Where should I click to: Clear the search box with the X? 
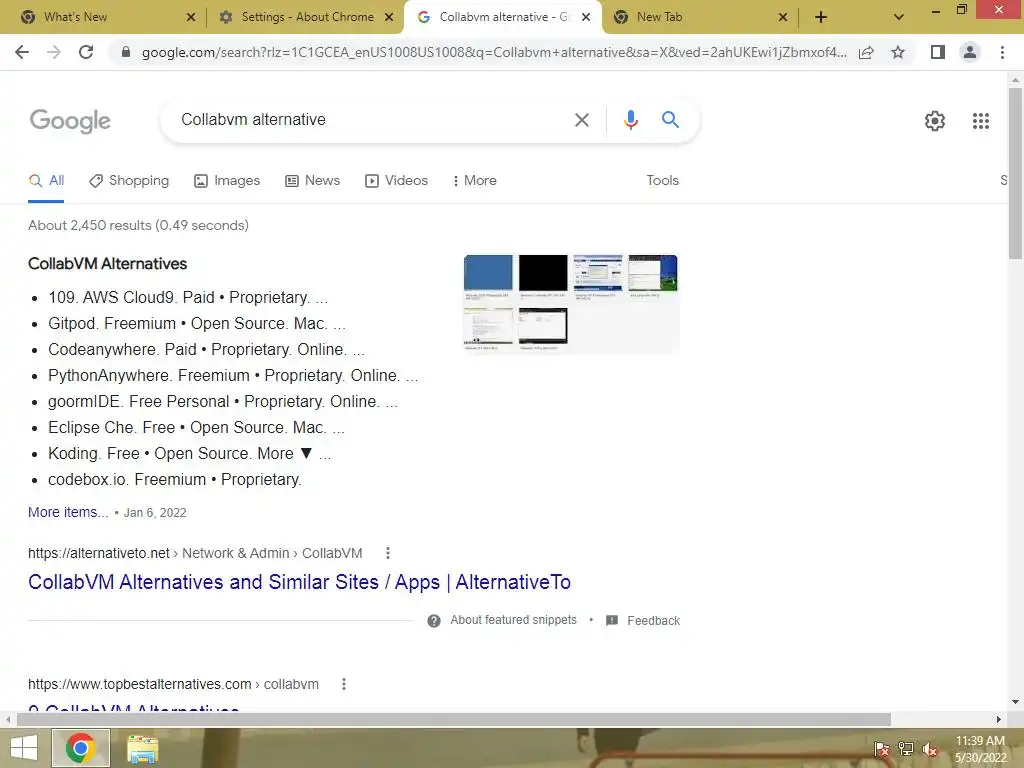pos(581,120)
